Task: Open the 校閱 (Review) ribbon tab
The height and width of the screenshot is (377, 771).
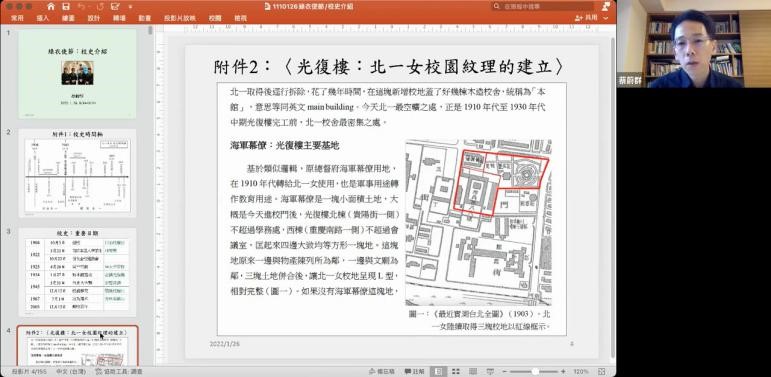Action: tap(215, 18)
